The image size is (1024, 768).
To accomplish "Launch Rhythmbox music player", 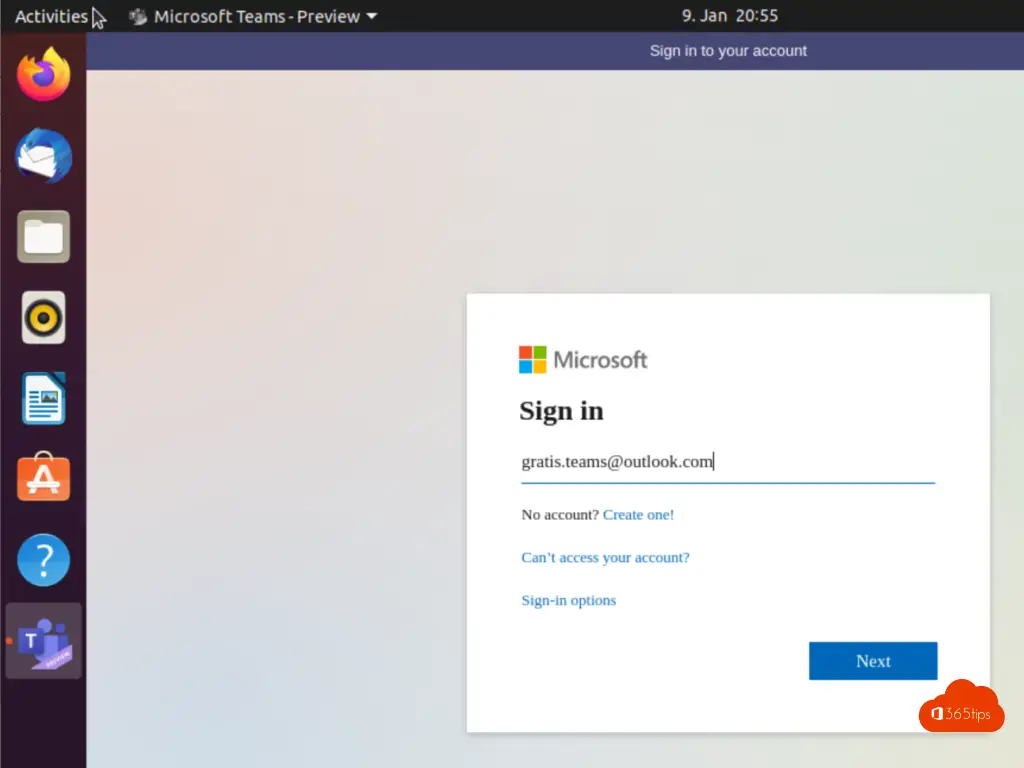I will (x=44, y=318).
